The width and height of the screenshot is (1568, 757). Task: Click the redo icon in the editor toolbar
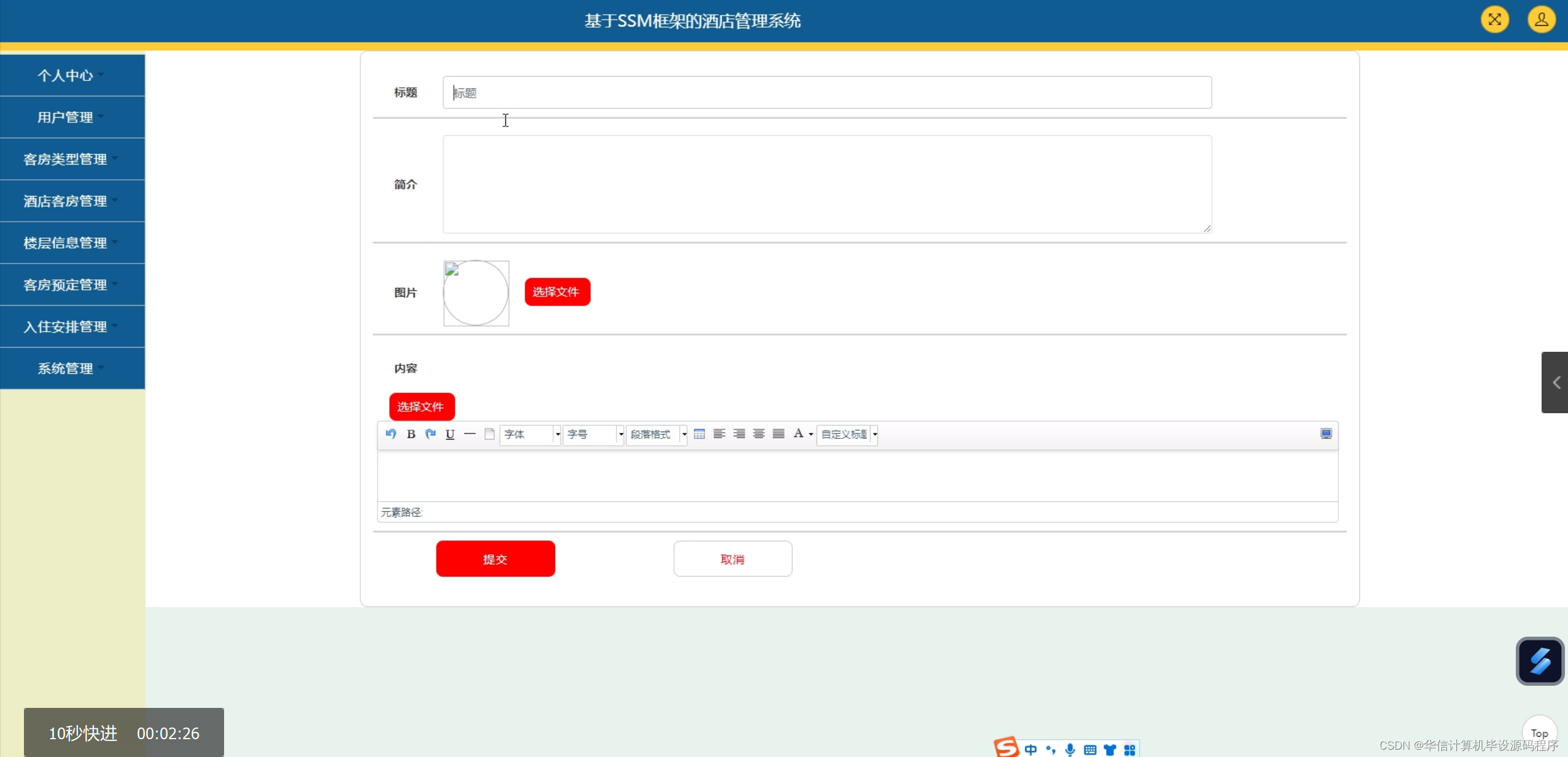click(430, 434)
